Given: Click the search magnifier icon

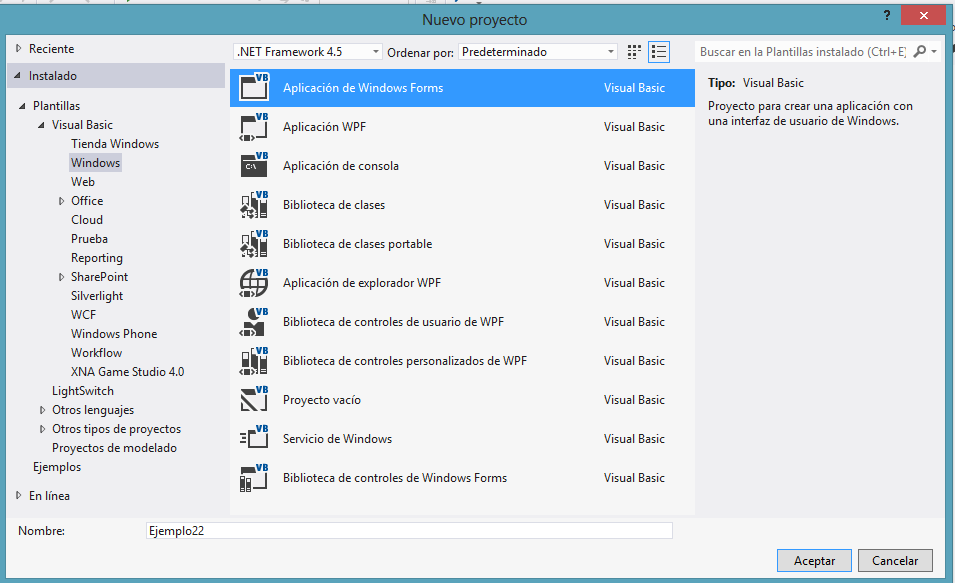Looking at the screenshot, I should (x=921, y=51).
